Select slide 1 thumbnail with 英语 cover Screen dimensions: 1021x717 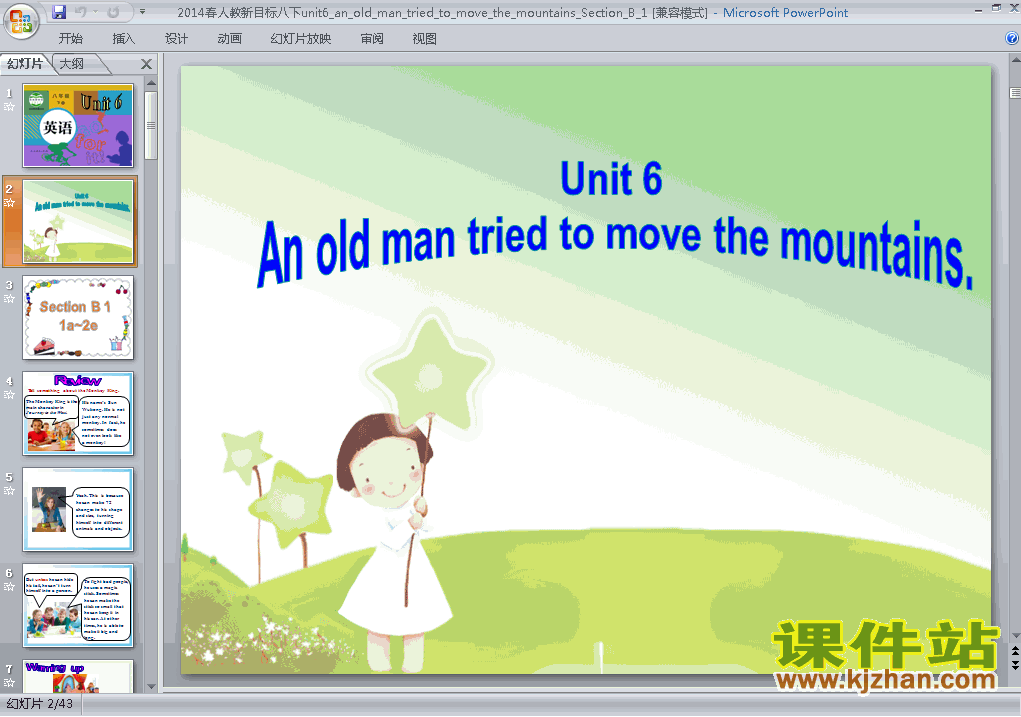point(78,125)
